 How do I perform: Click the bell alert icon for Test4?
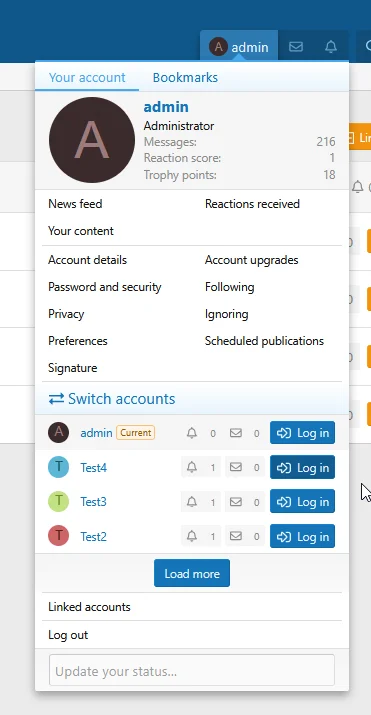192,467
